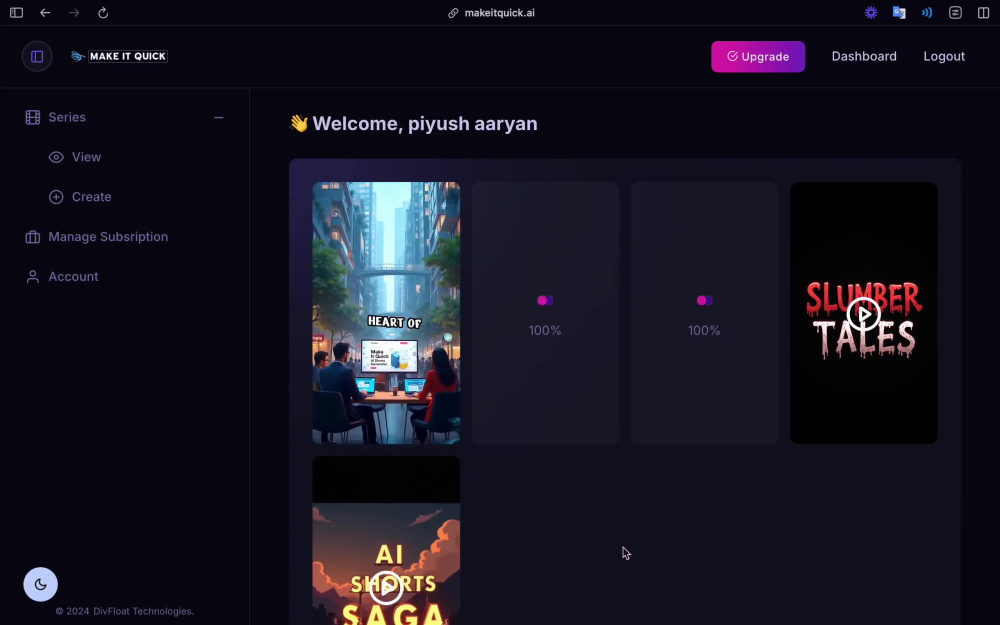This screenshot has width=1000, height=625.
Task: Click the © 2024 DivFloat Technologies text
Action: coord(124,611)
